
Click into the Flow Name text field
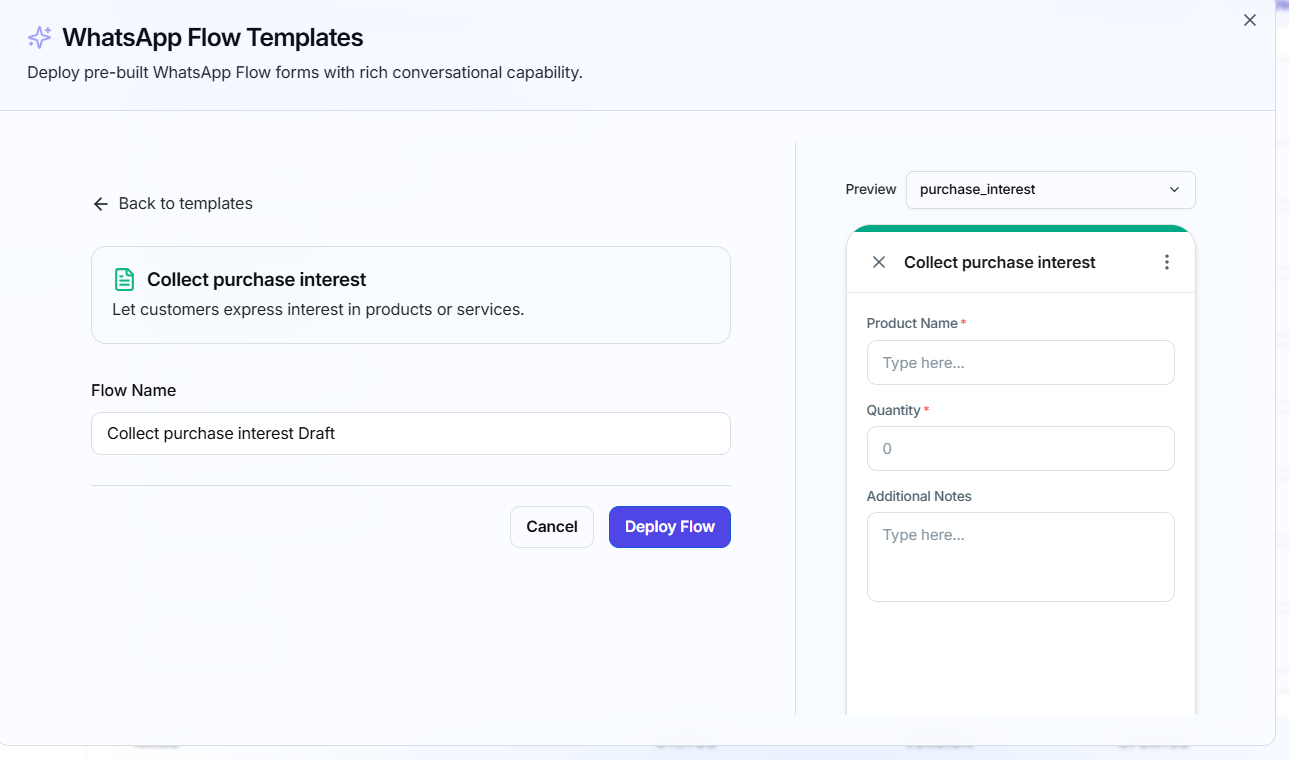tap(411, 434)
